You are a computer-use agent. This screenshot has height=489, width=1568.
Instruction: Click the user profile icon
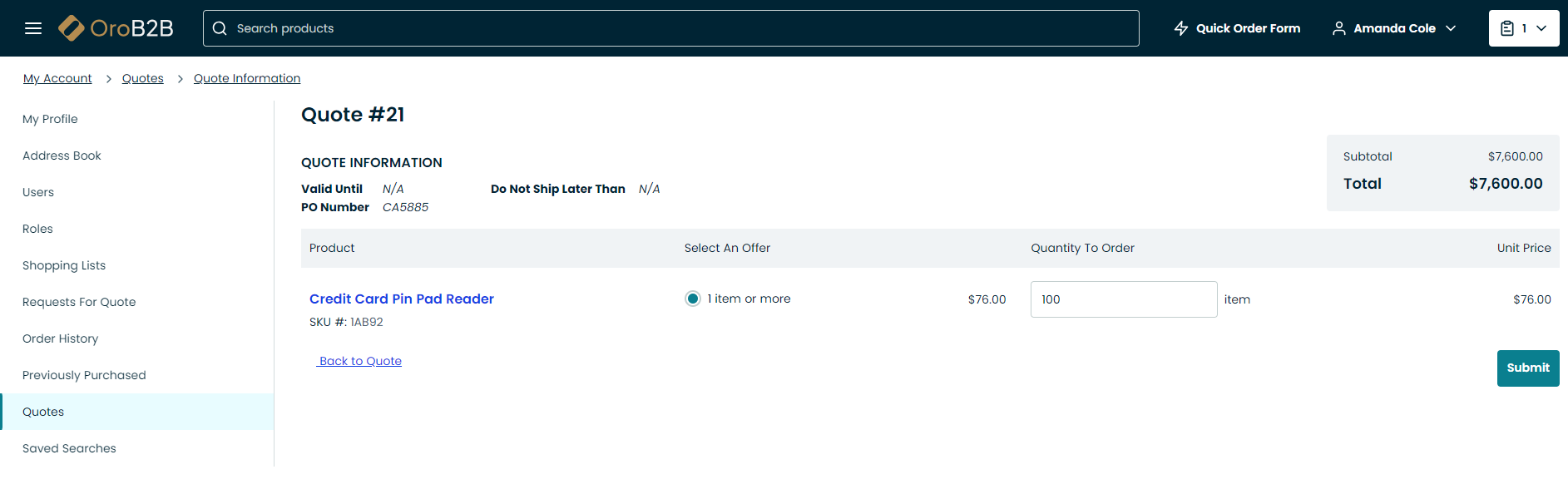point(1338,28)
